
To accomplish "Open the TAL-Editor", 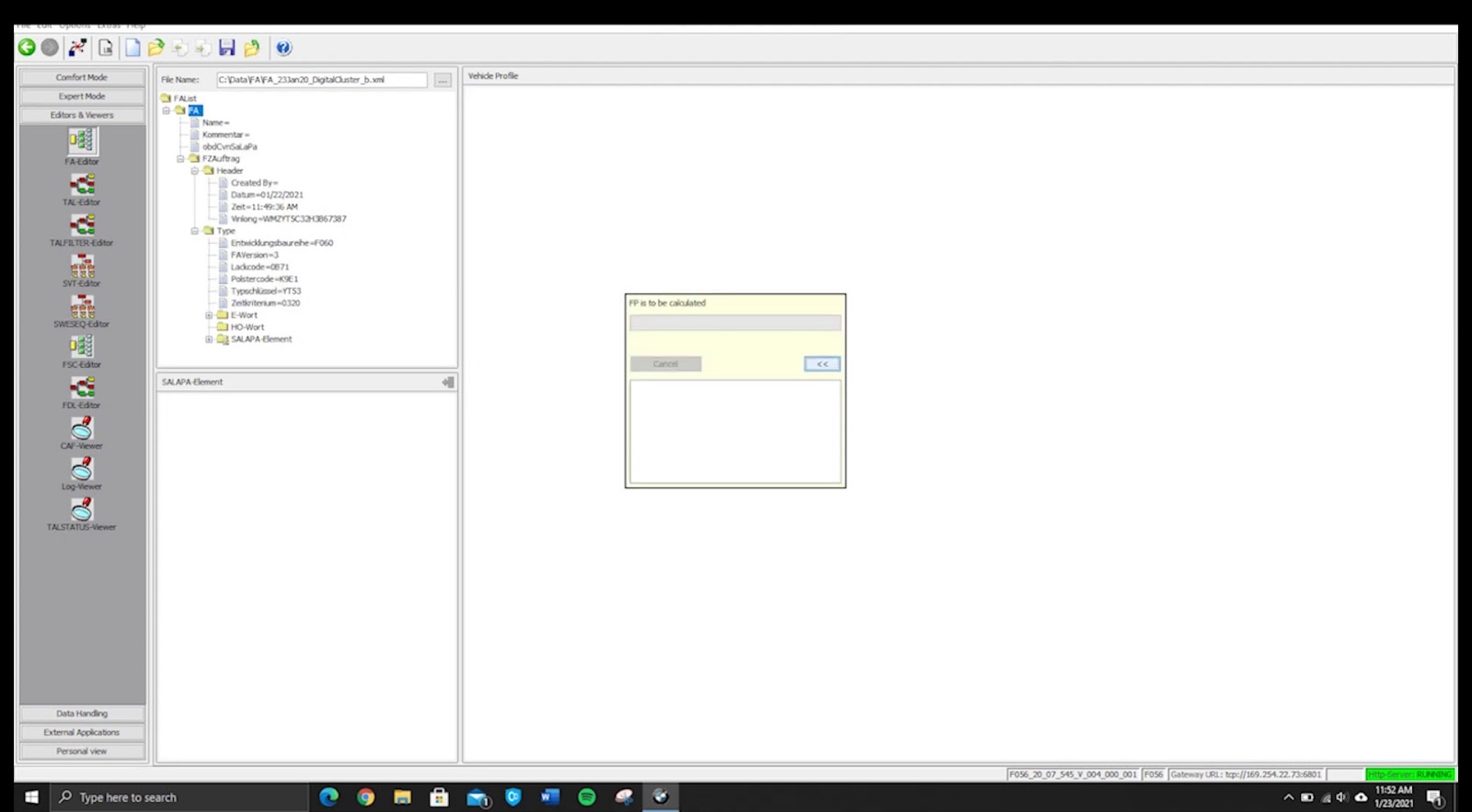I will (82, 189).
